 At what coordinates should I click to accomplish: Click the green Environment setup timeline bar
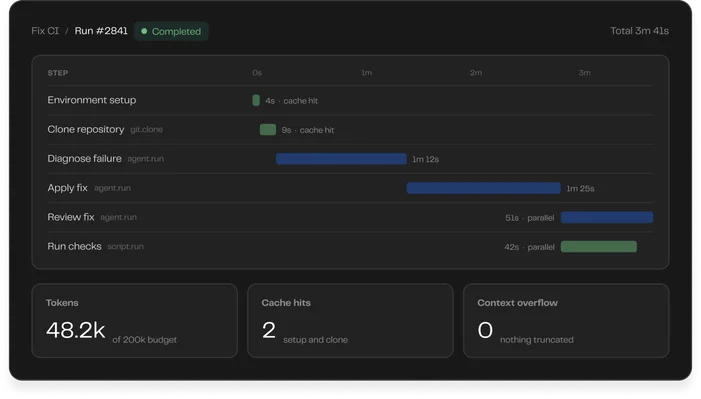coord(256,100)
